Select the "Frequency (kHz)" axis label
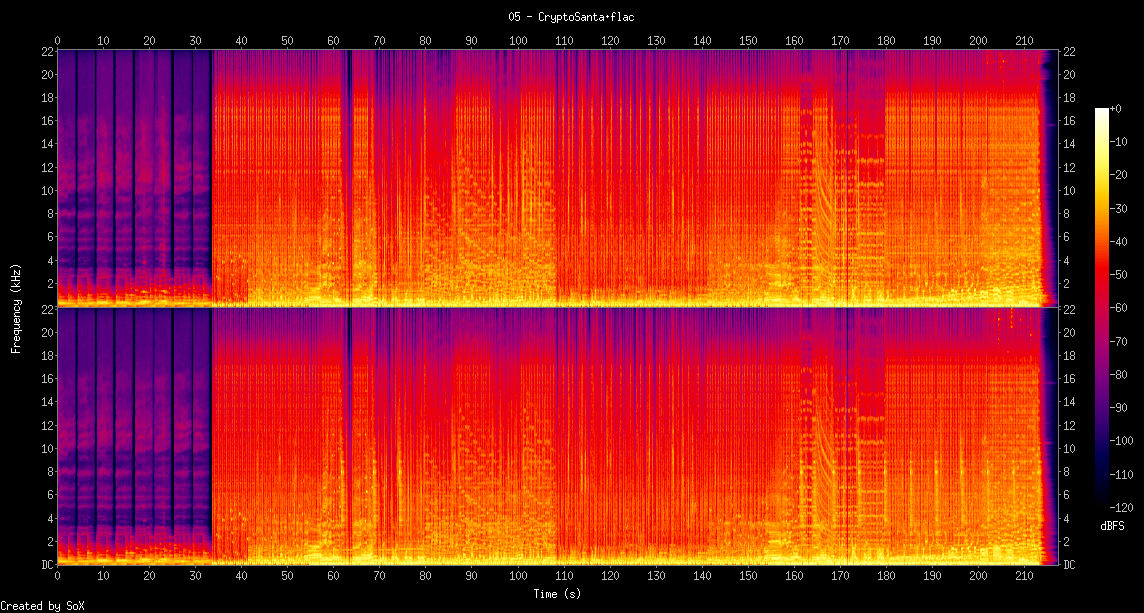 [16, 307]
